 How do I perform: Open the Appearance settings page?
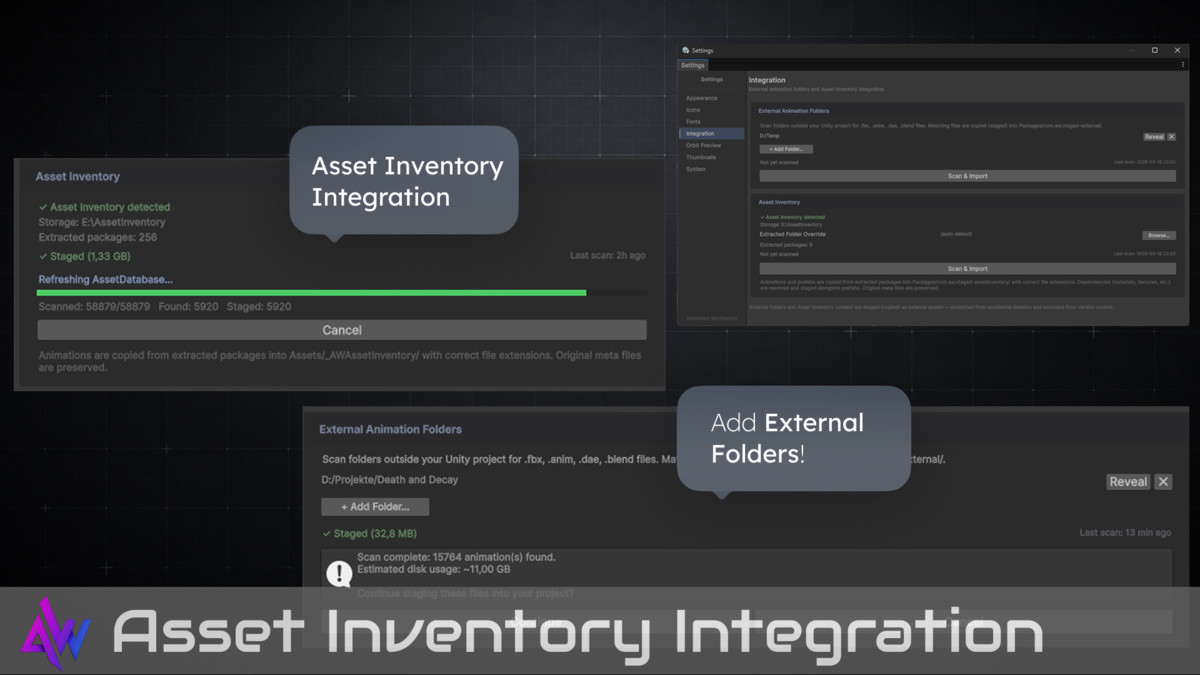(x=702, y=98)
